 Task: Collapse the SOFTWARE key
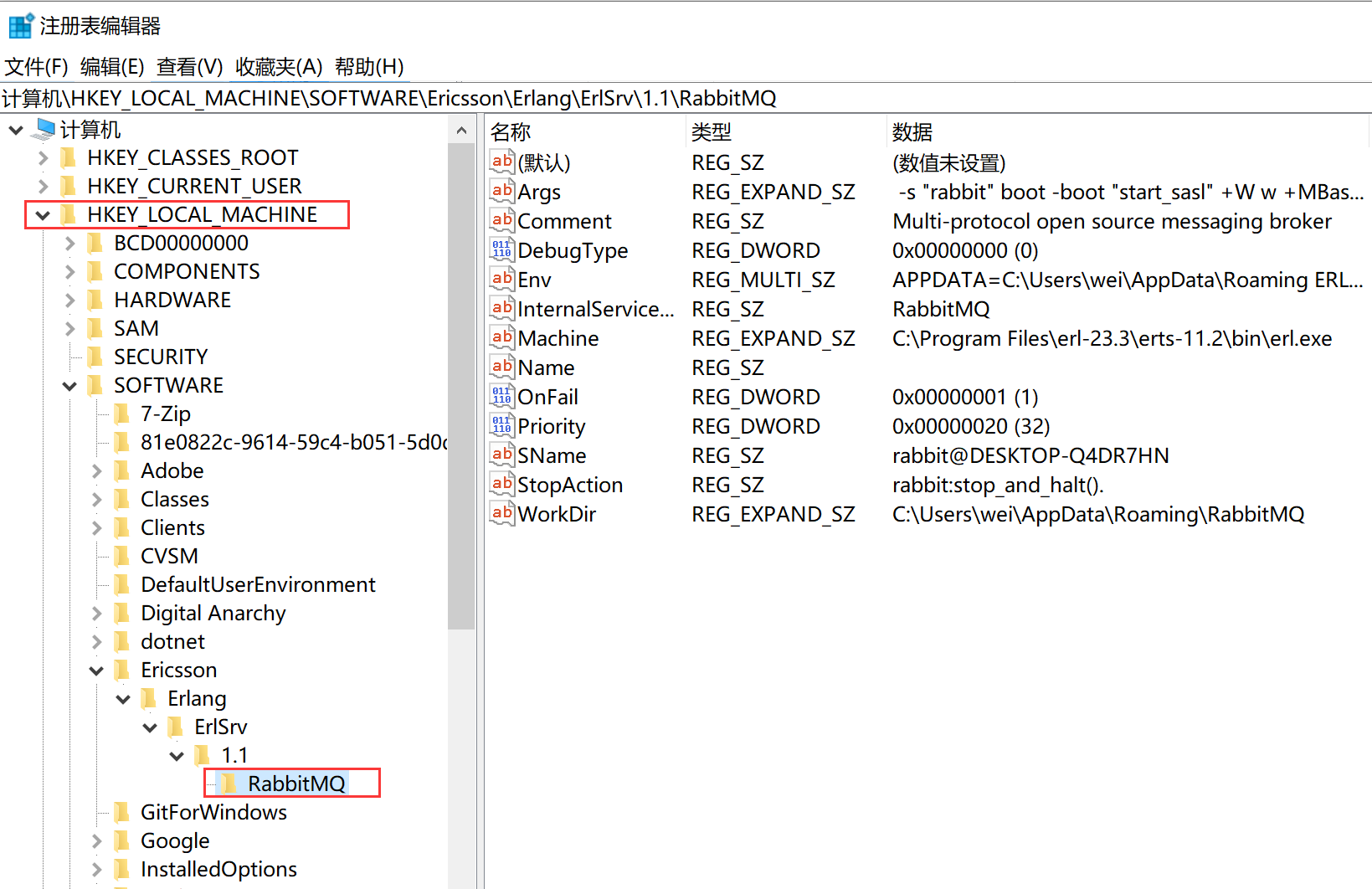[69, 386]
